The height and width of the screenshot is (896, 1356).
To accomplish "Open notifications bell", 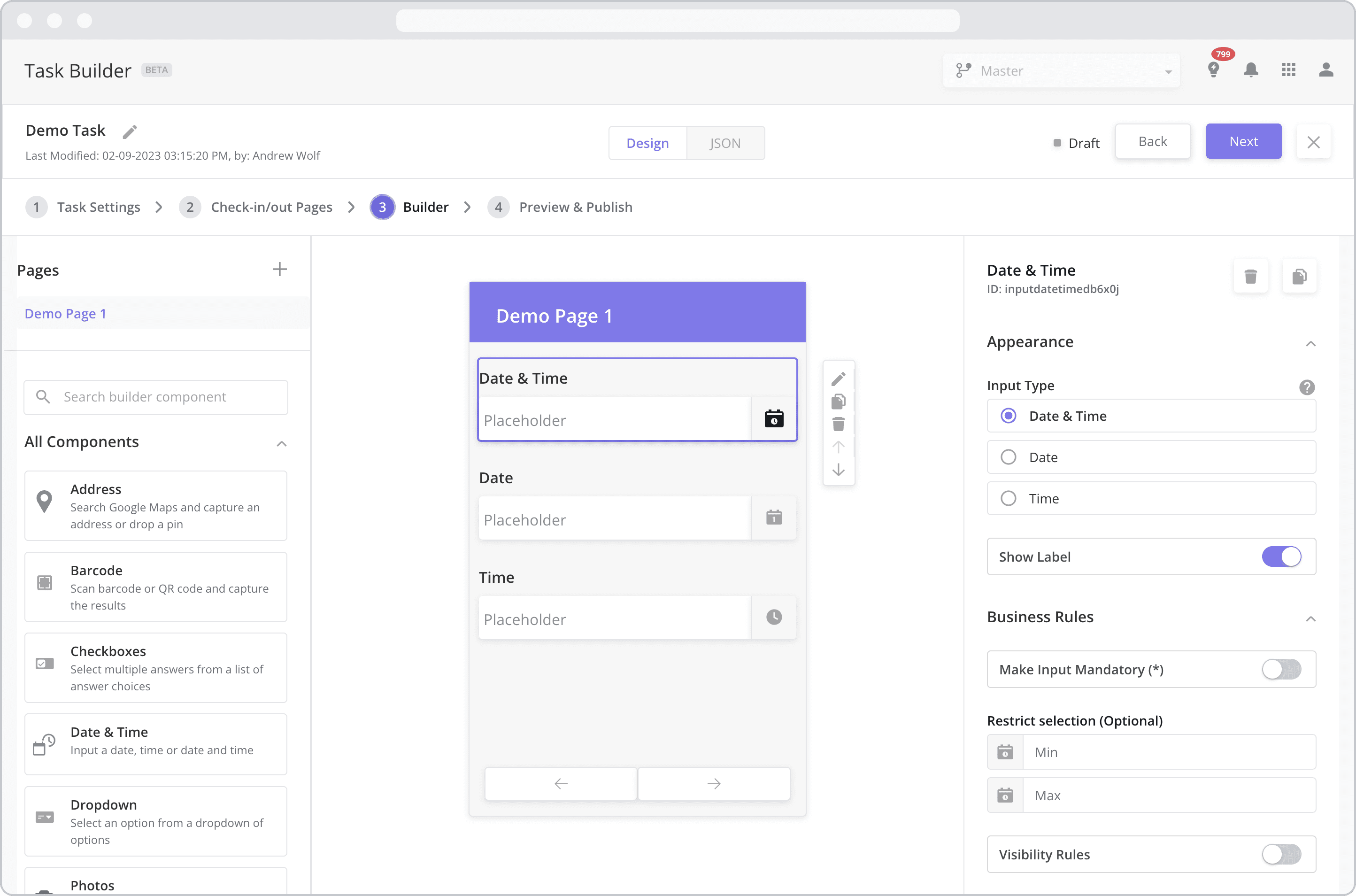I will pyautogui.click(x=1251, y=70).
